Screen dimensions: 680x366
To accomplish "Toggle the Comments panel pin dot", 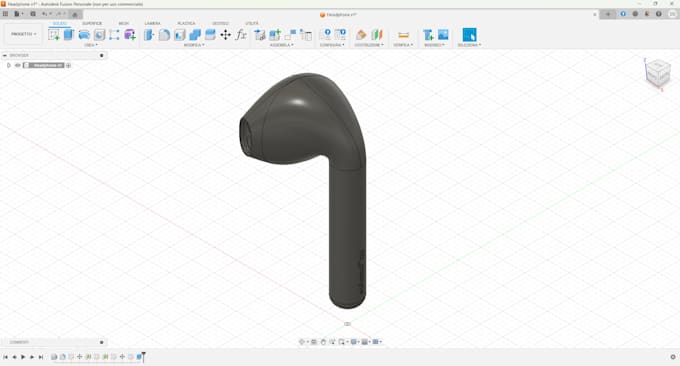I will pos(102,342).
